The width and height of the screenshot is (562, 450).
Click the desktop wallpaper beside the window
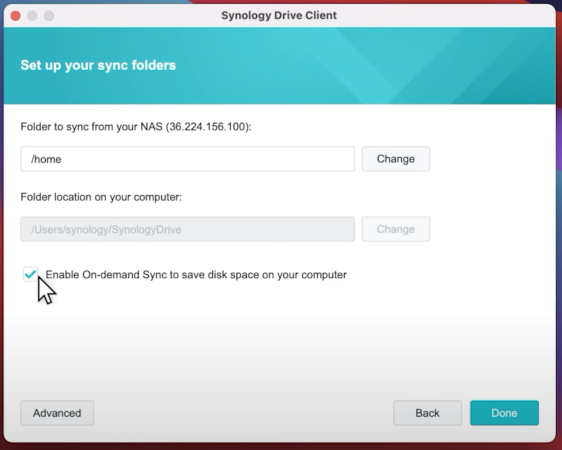(x=559, y=215)
